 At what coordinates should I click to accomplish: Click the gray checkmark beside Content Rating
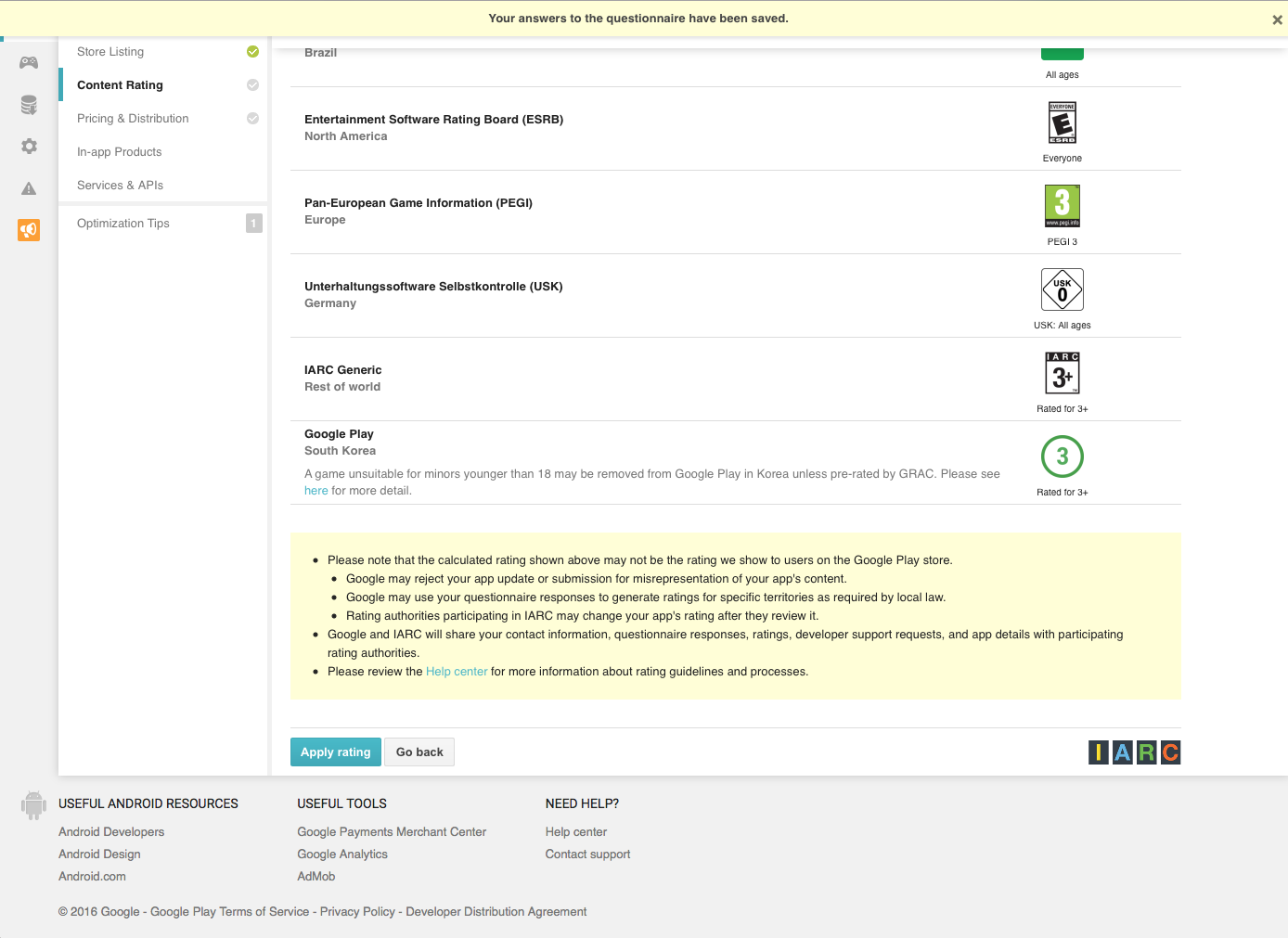coord(252,85)
